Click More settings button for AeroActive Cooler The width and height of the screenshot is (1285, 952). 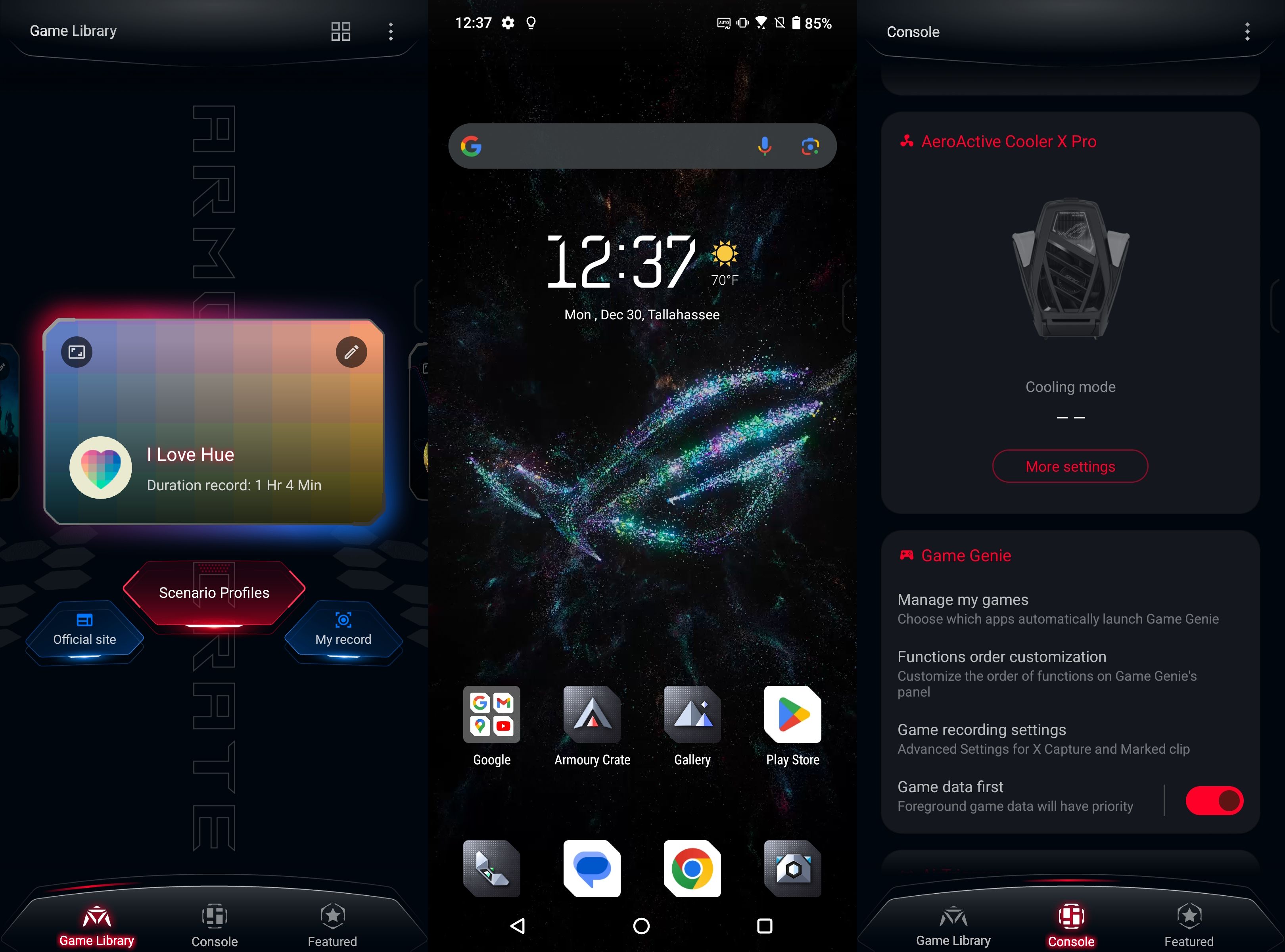(x=1070, y=465)
